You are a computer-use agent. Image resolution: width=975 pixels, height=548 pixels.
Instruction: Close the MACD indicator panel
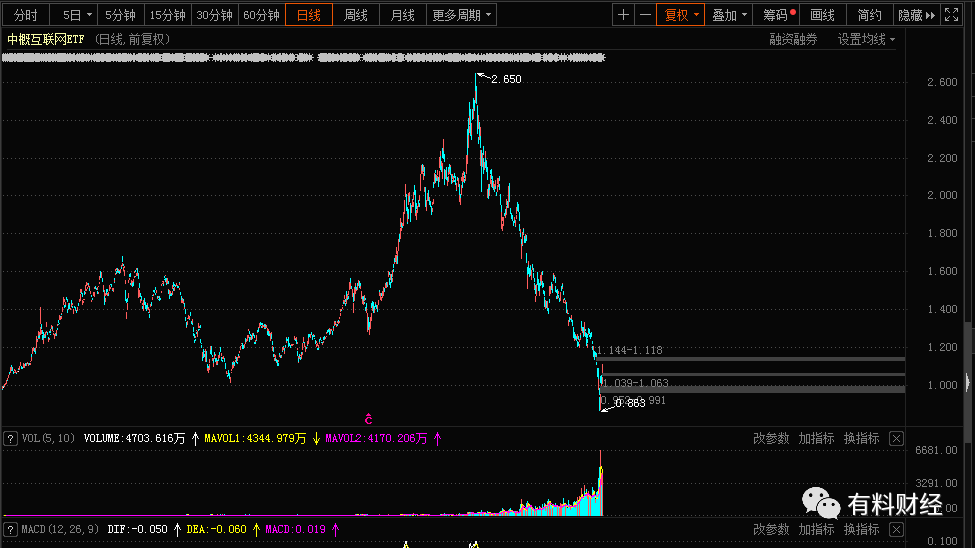pyautogui.click(x=896, y=529)
